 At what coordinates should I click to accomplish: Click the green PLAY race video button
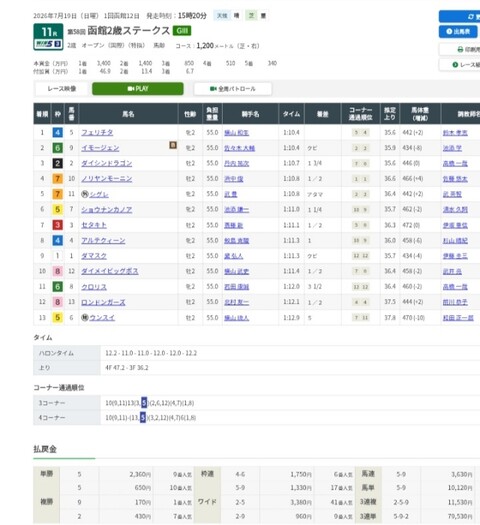pyautogui.click(x=138, y=89)
